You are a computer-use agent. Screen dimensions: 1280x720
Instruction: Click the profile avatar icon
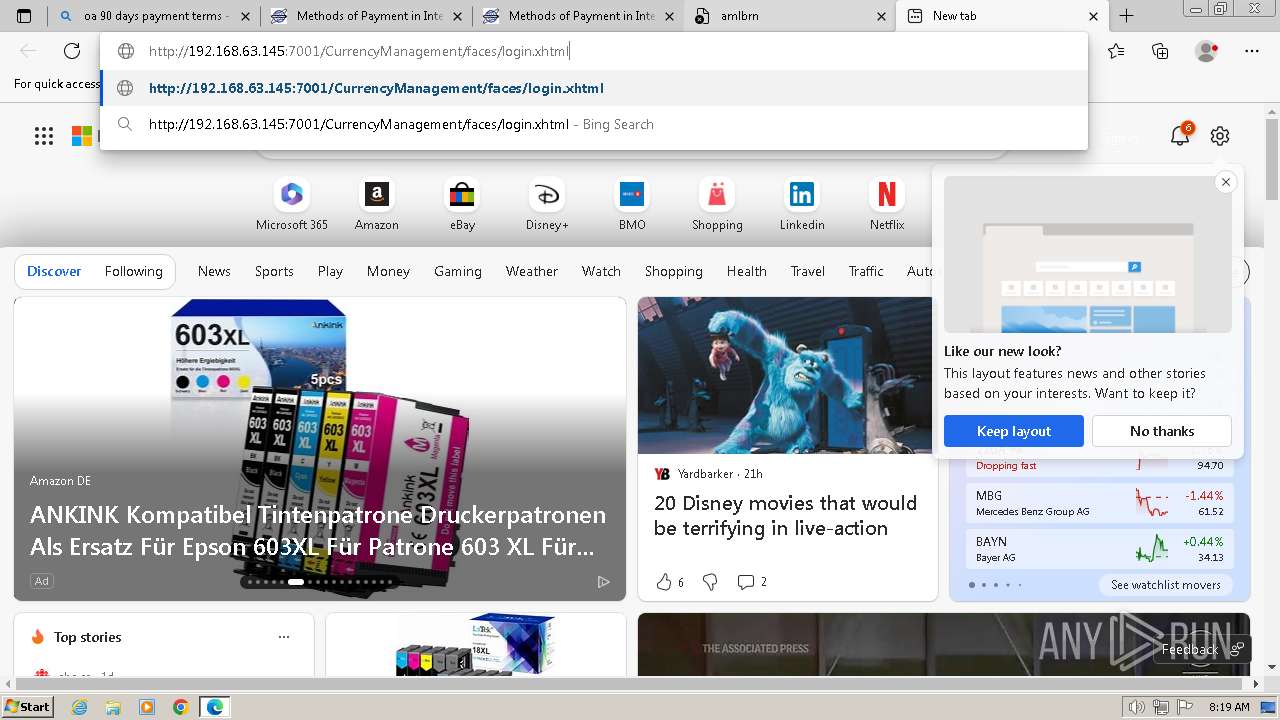1207,51
